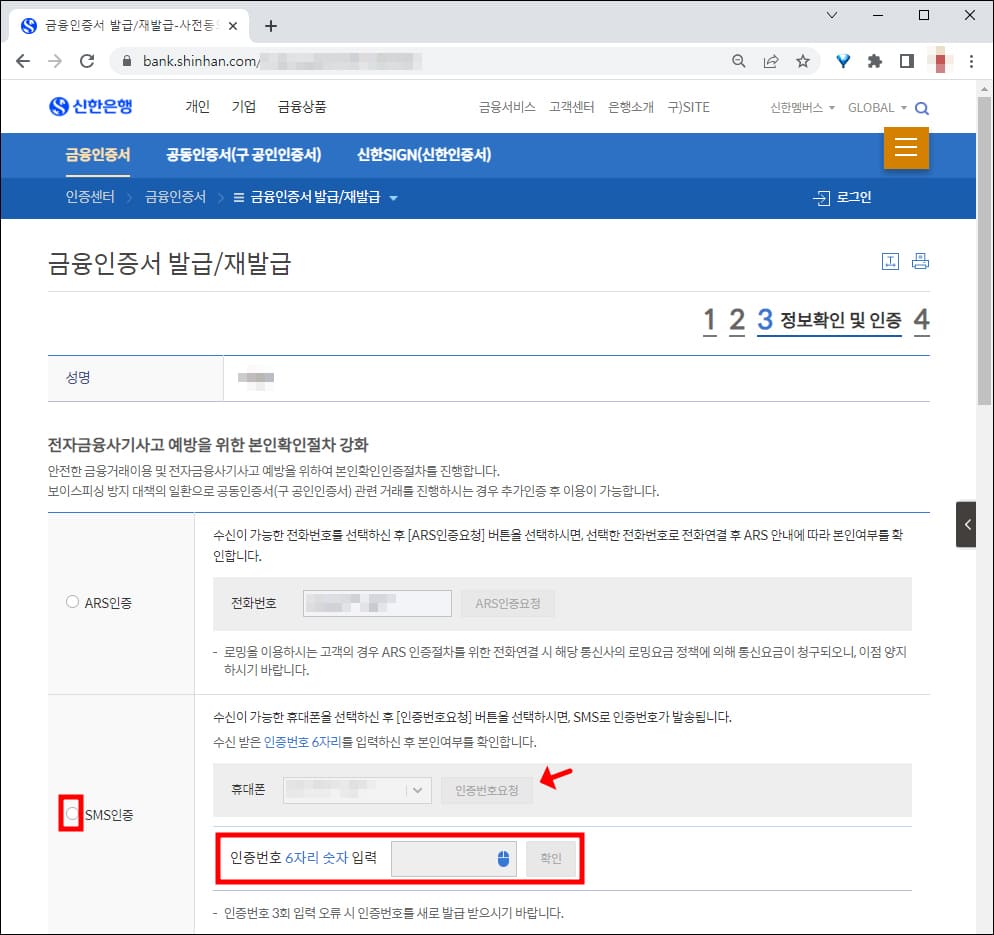This screenshot has width=994, height=935.
Task: Click the print icon near the page title
Action: (x=920, y=260)
